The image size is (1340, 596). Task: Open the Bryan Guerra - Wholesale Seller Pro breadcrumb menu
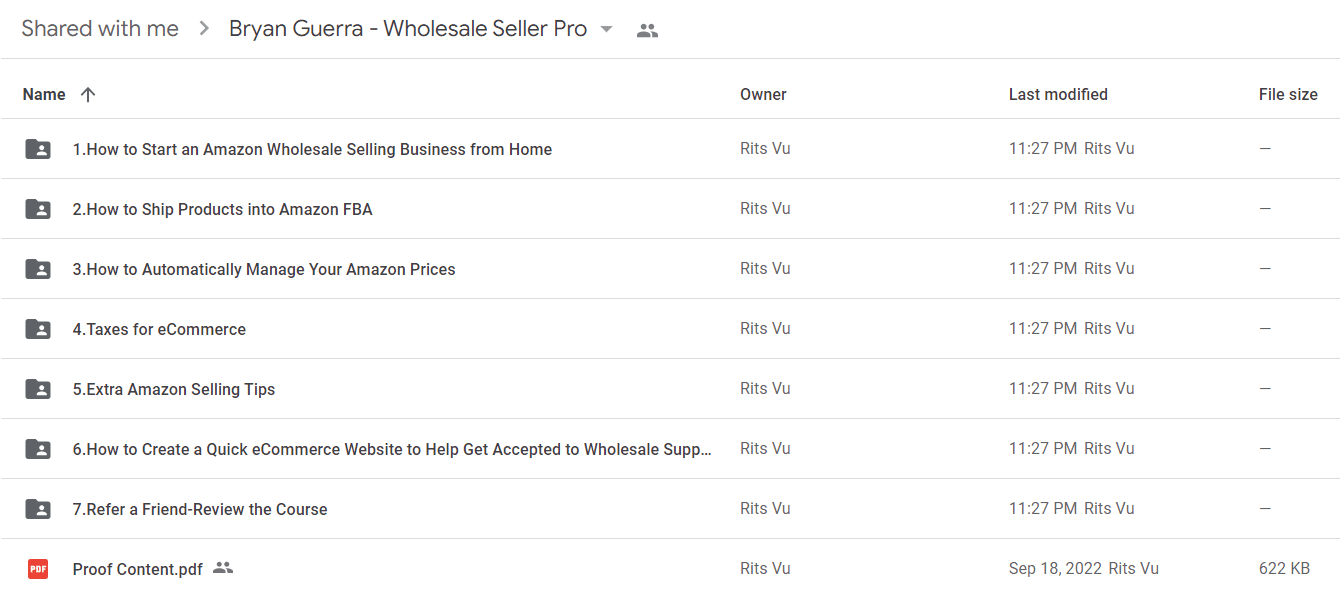[421, 29]
